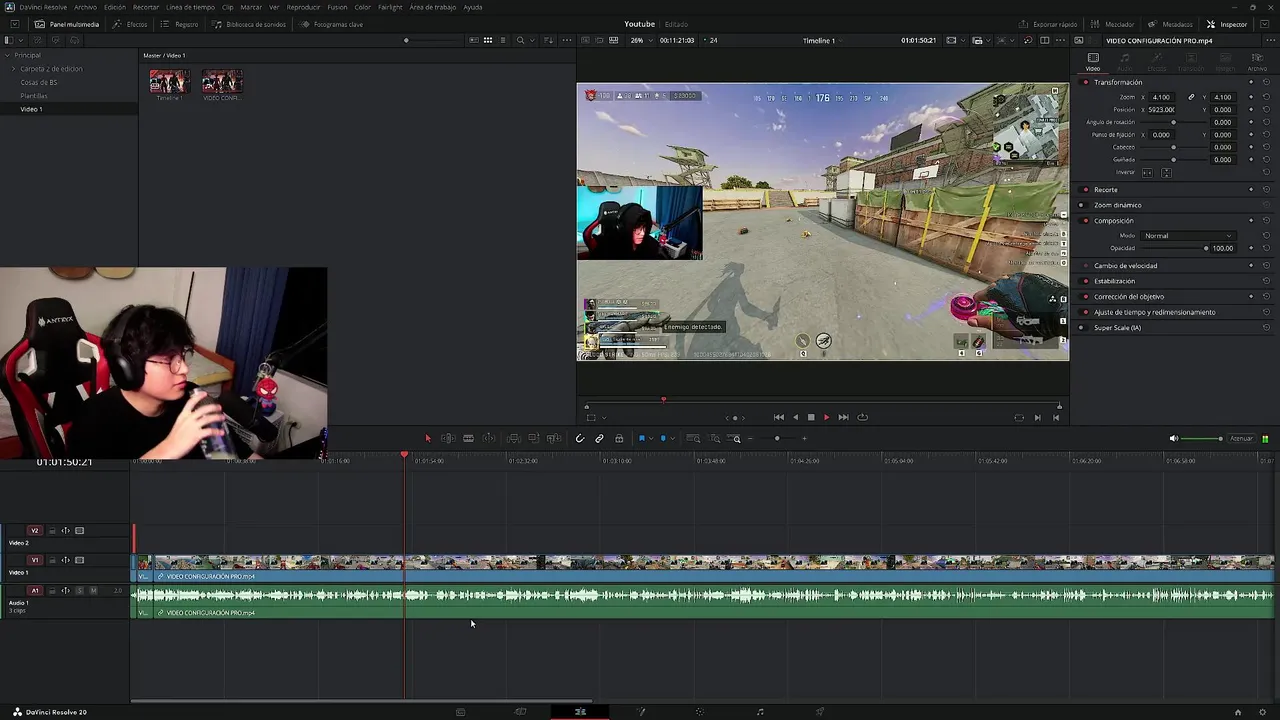Toggle the Registro index panel
Viewport: 1280px width, 720px height.
pyautogui.click(x=179, y=24)
